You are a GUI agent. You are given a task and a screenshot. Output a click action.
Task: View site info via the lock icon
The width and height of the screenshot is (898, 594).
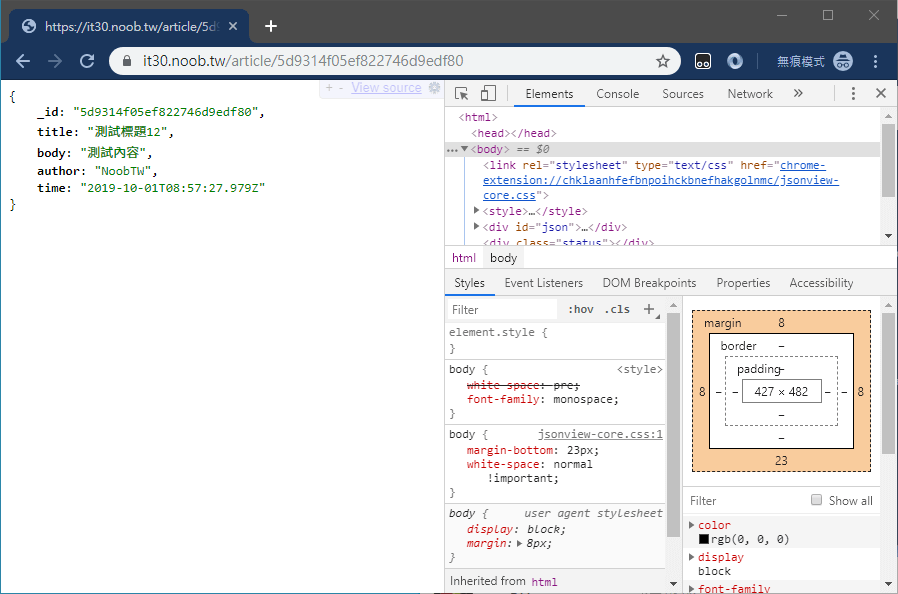pos(127,61)
